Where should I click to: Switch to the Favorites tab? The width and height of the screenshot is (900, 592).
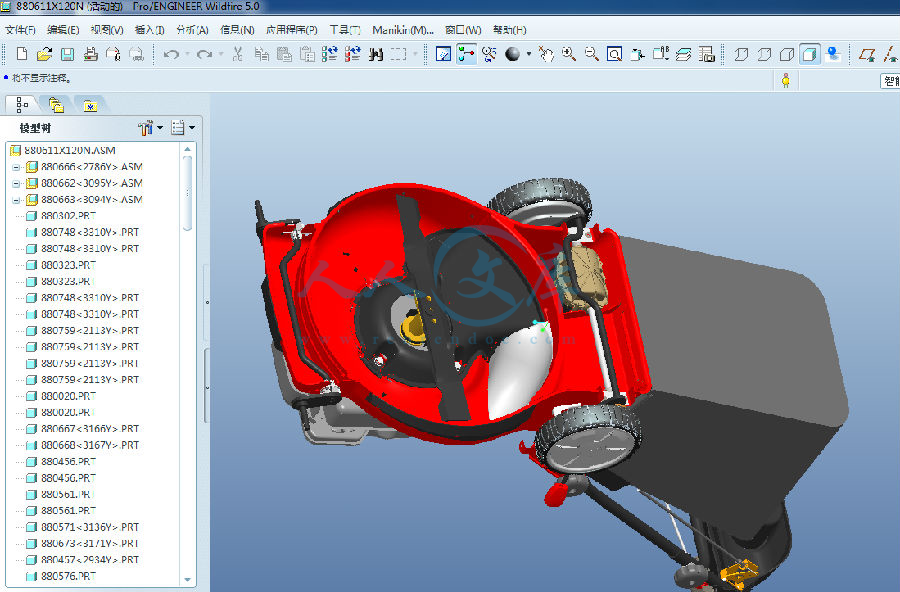tap(89, 104)
